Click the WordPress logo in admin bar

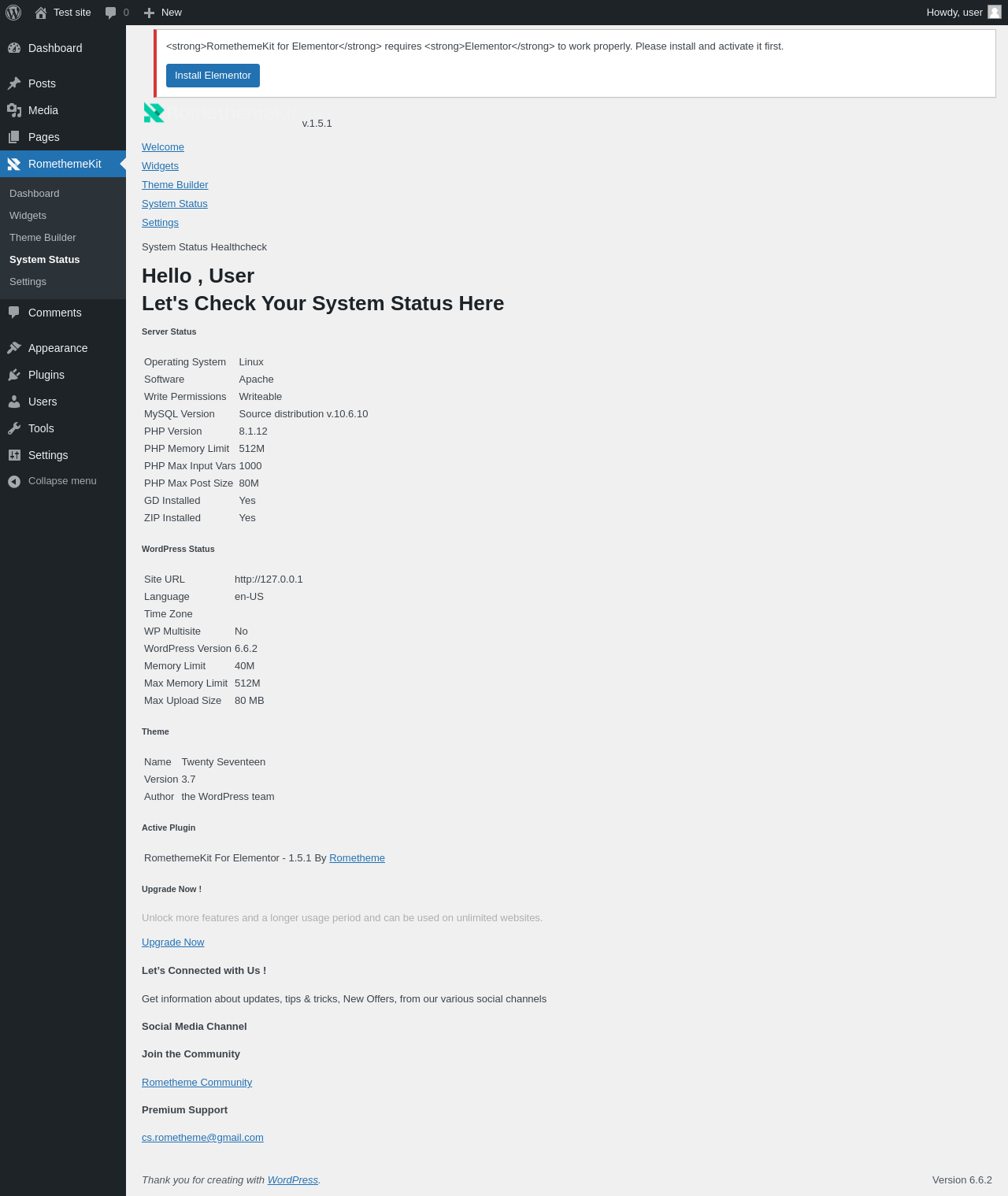pyautogui.click(x=13, y=13)
